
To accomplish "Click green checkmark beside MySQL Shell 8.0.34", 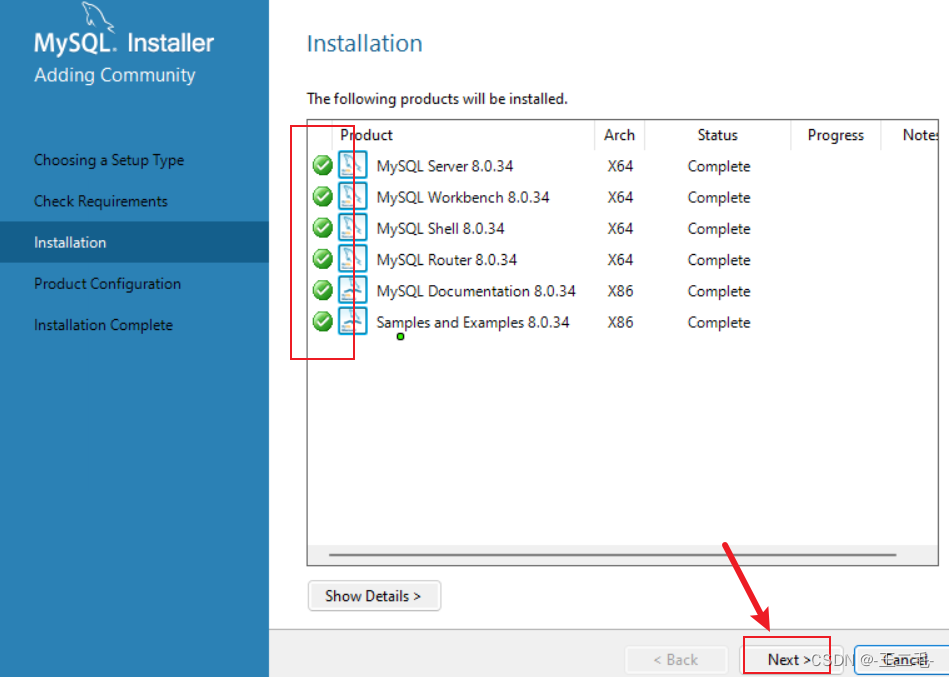I will pyautogui.click(x=323, y=228).
